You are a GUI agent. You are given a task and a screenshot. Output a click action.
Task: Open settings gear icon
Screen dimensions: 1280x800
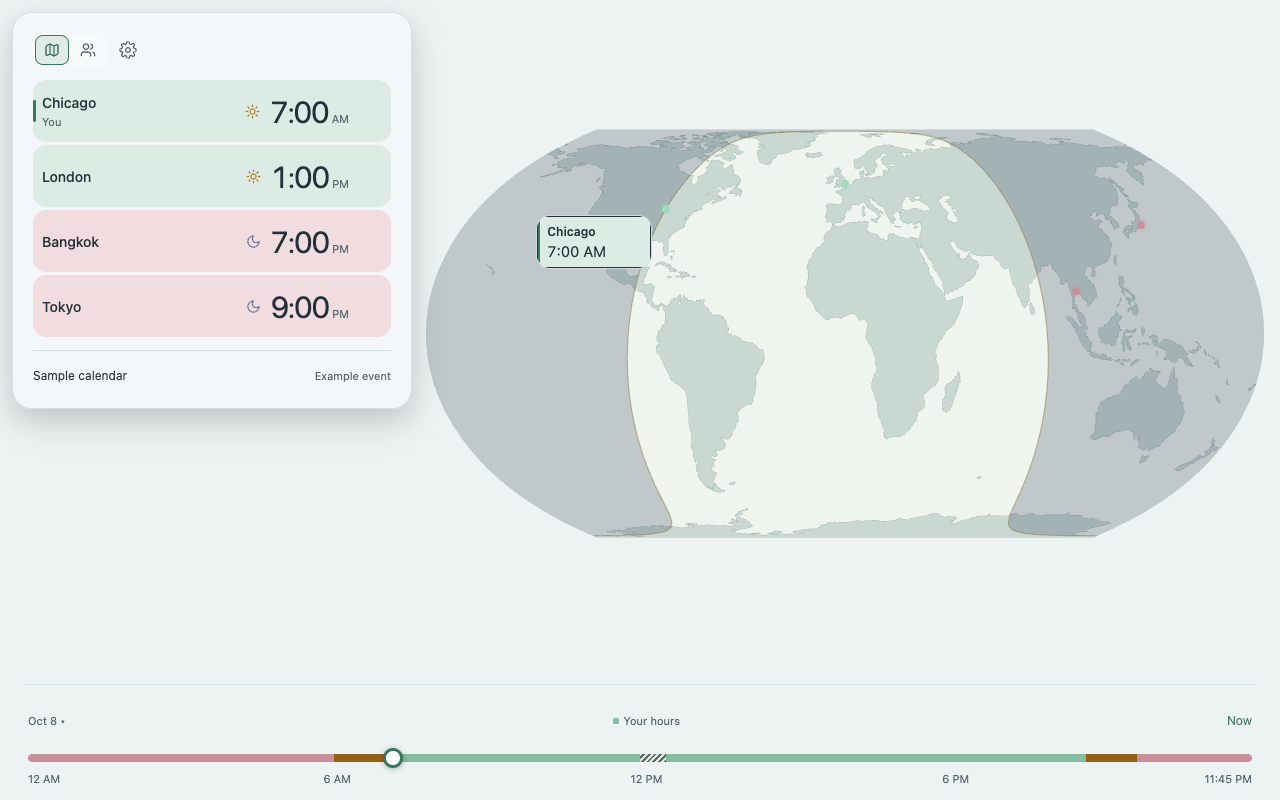point(128,50)
